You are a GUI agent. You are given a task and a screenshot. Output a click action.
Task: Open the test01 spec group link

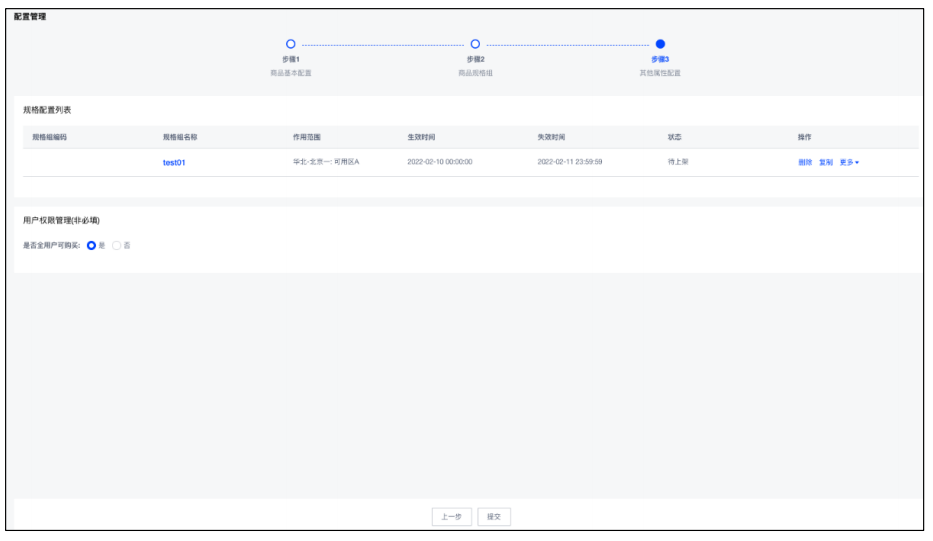(x=174, y=162)
